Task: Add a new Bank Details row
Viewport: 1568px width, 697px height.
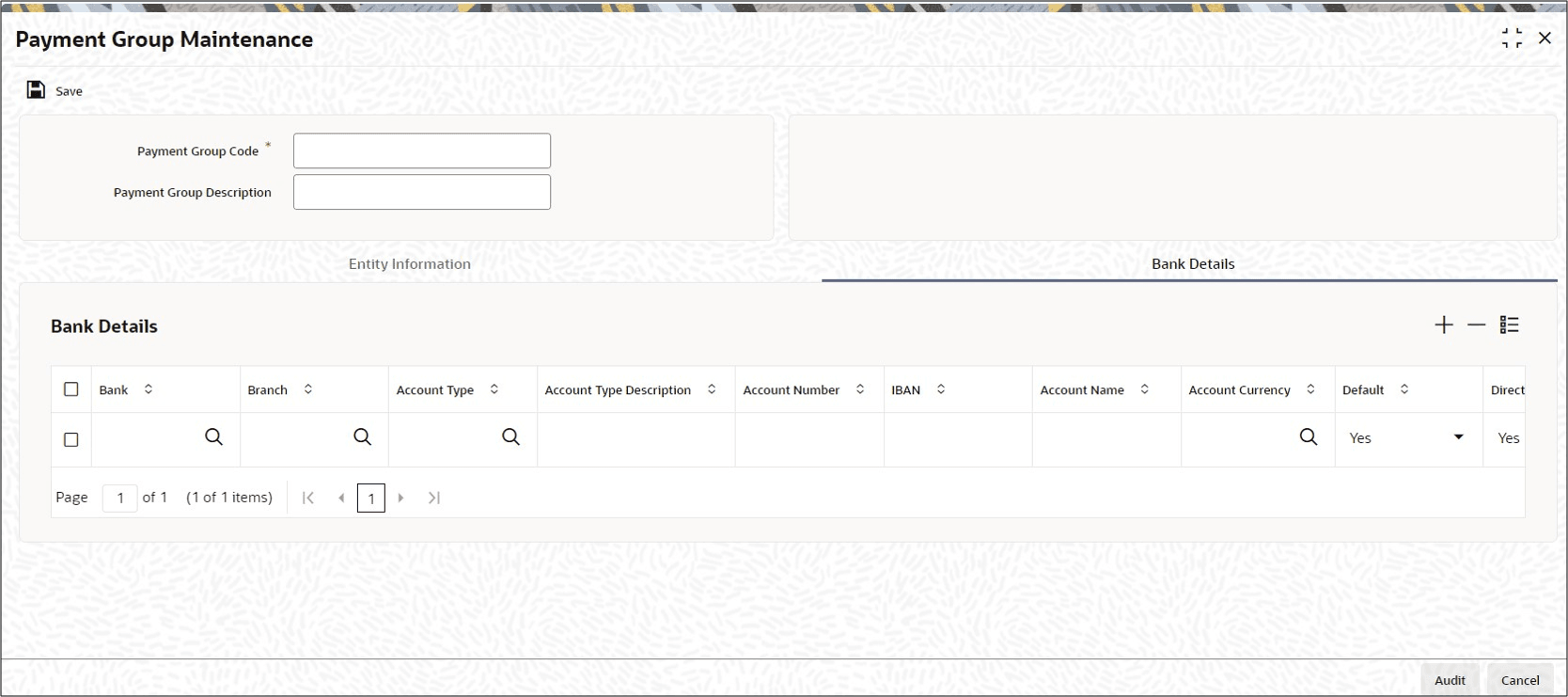Action: [1444, 325]
